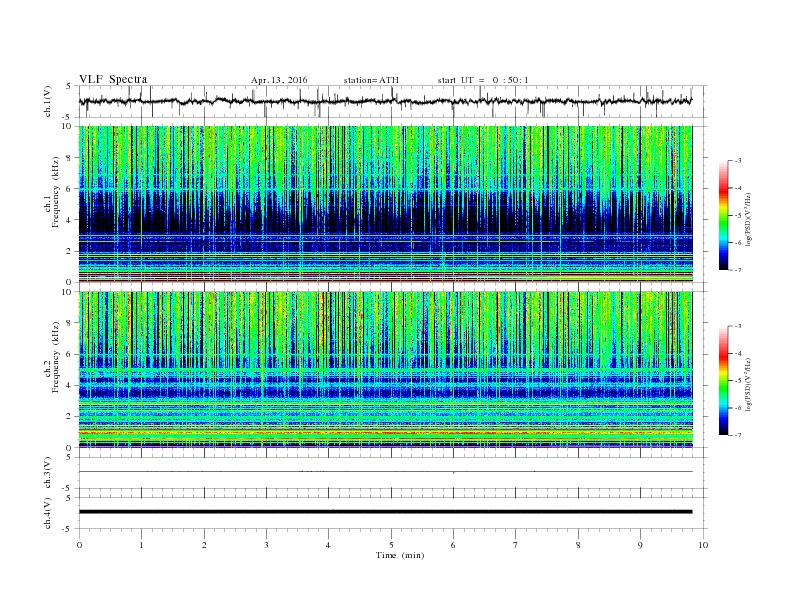The image size is (792, 612).
Task: Click the "ch.4(V)" axis label
Action: point(48,513)
